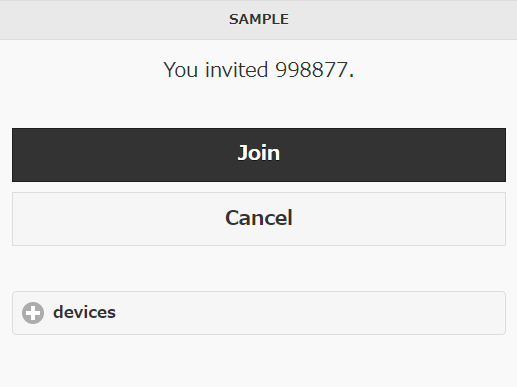Click the "You invited 998877." message

259,70
